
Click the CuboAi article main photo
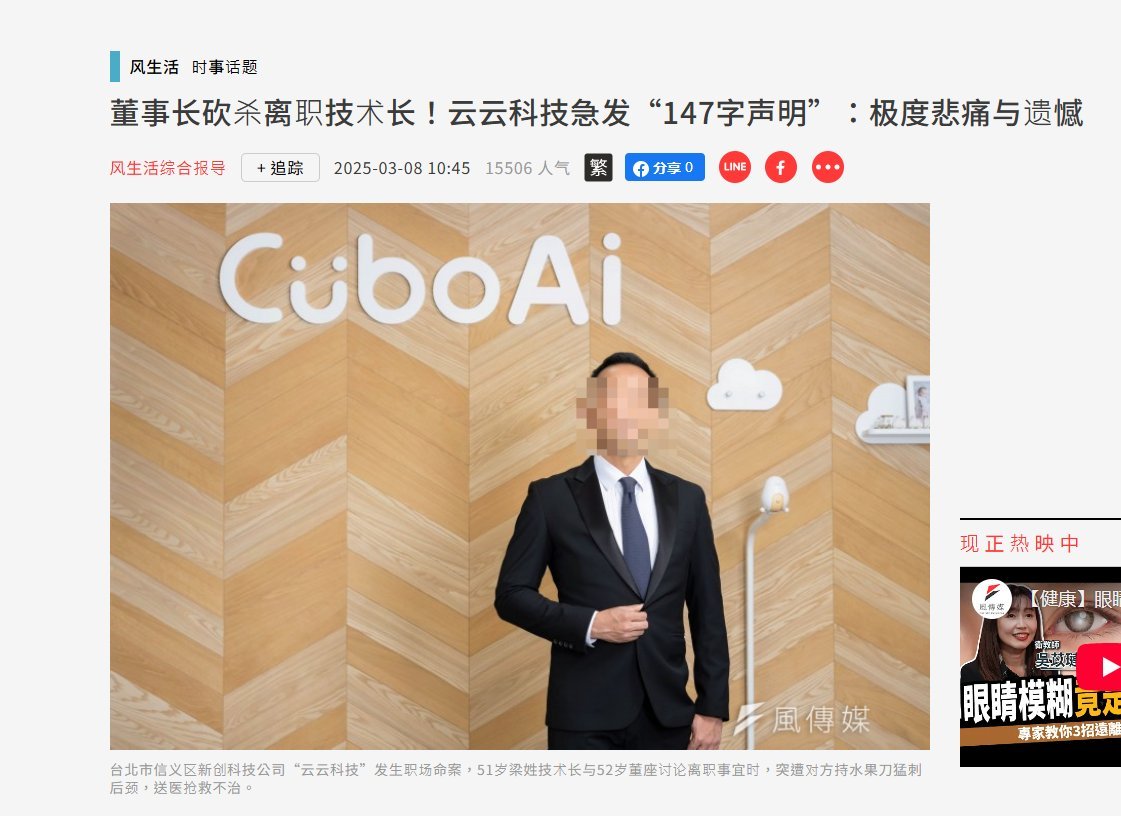pyautogui.click(x=520, y=476)
